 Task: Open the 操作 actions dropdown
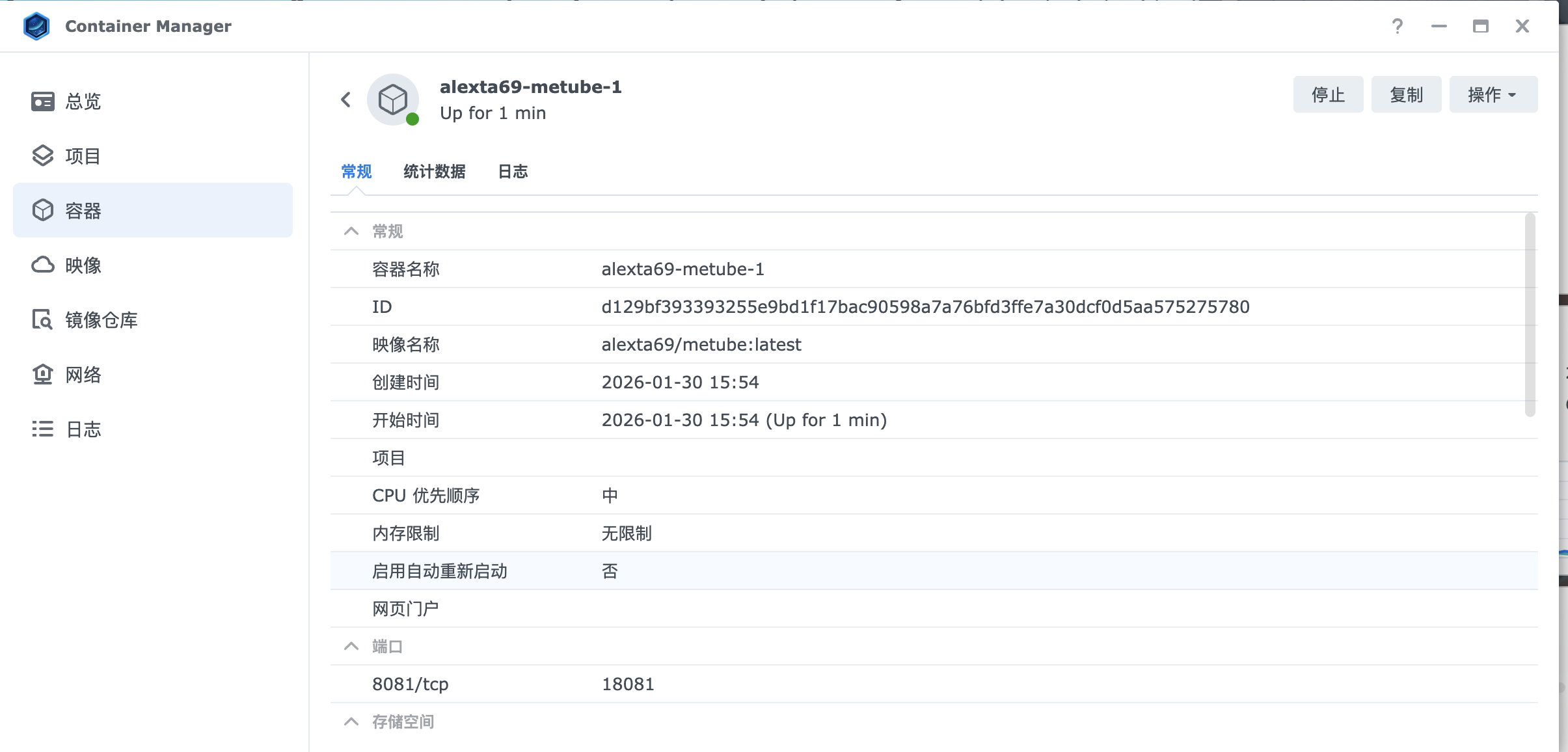[1493, 95]
